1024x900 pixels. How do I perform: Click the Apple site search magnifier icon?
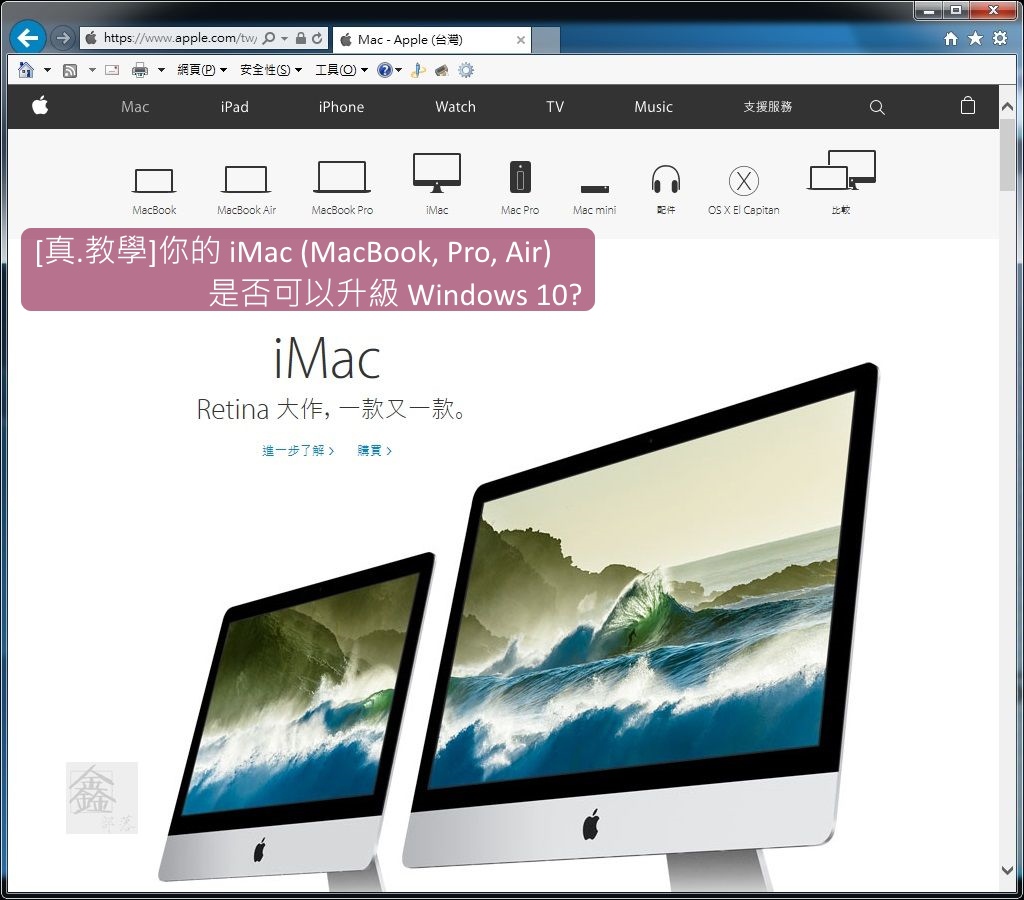(x=877, y=107)
